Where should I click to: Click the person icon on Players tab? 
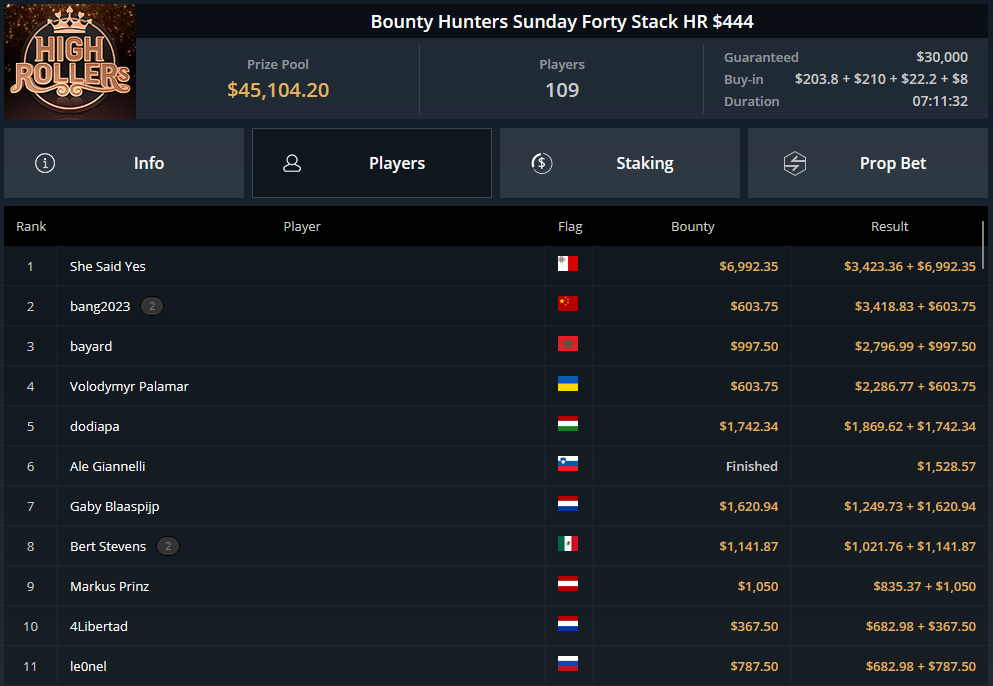click(x=292, y=163)
